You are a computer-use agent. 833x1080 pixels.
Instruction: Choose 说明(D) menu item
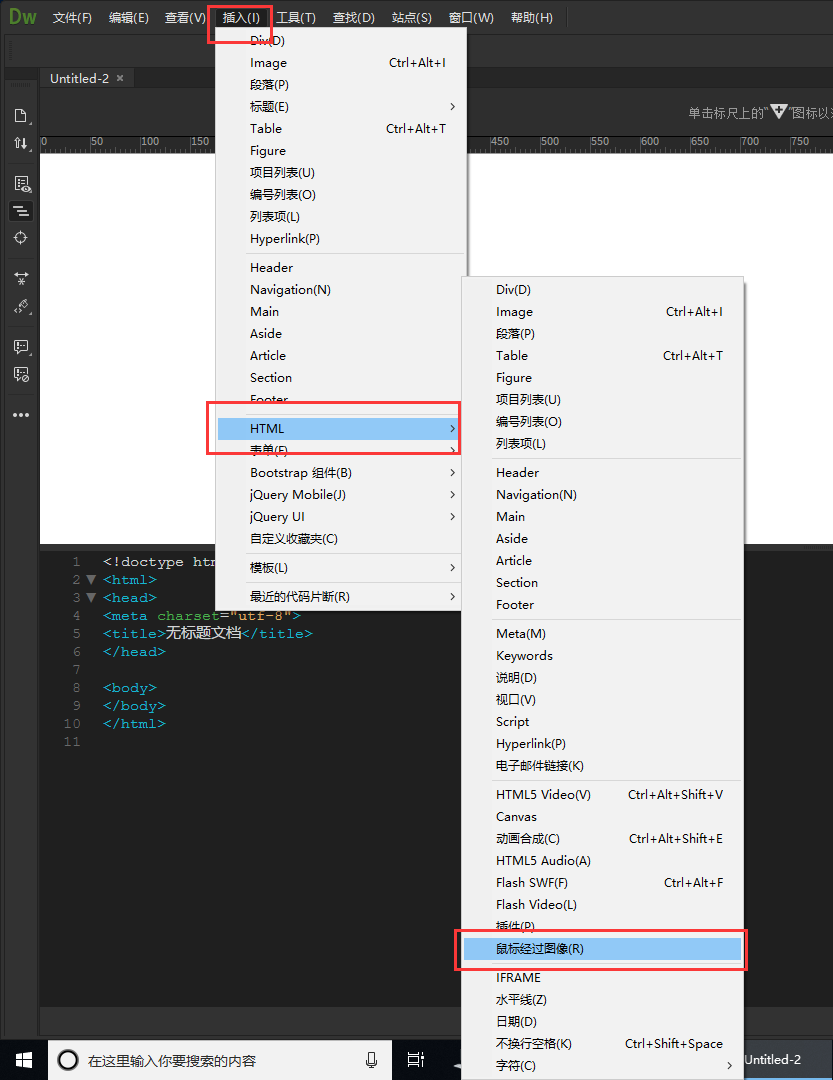tap(602, 677)
